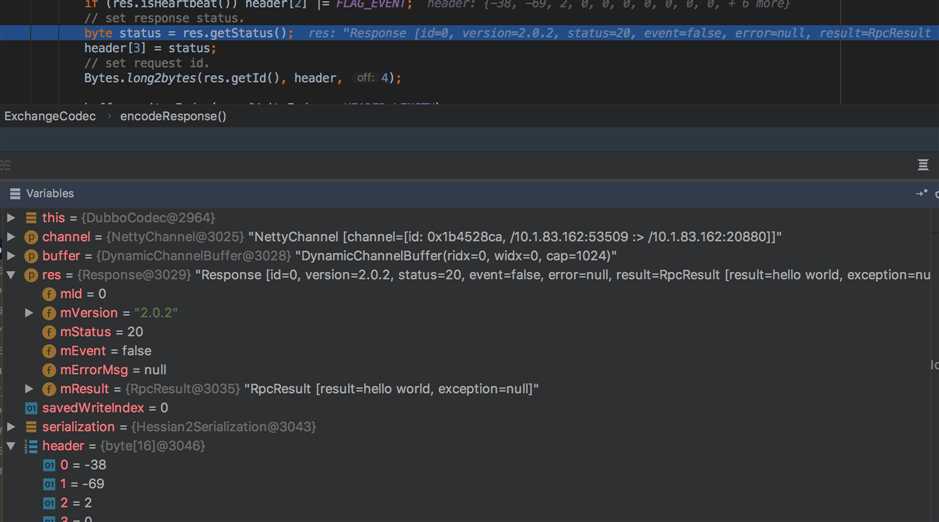Click the mVersion value "2.0.2"

coord(156,313)
